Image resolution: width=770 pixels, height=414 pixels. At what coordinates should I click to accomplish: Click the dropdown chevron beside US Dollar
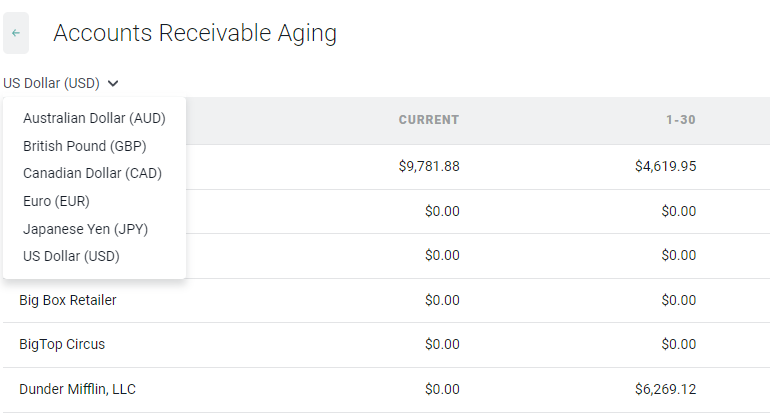coord(113,83)
